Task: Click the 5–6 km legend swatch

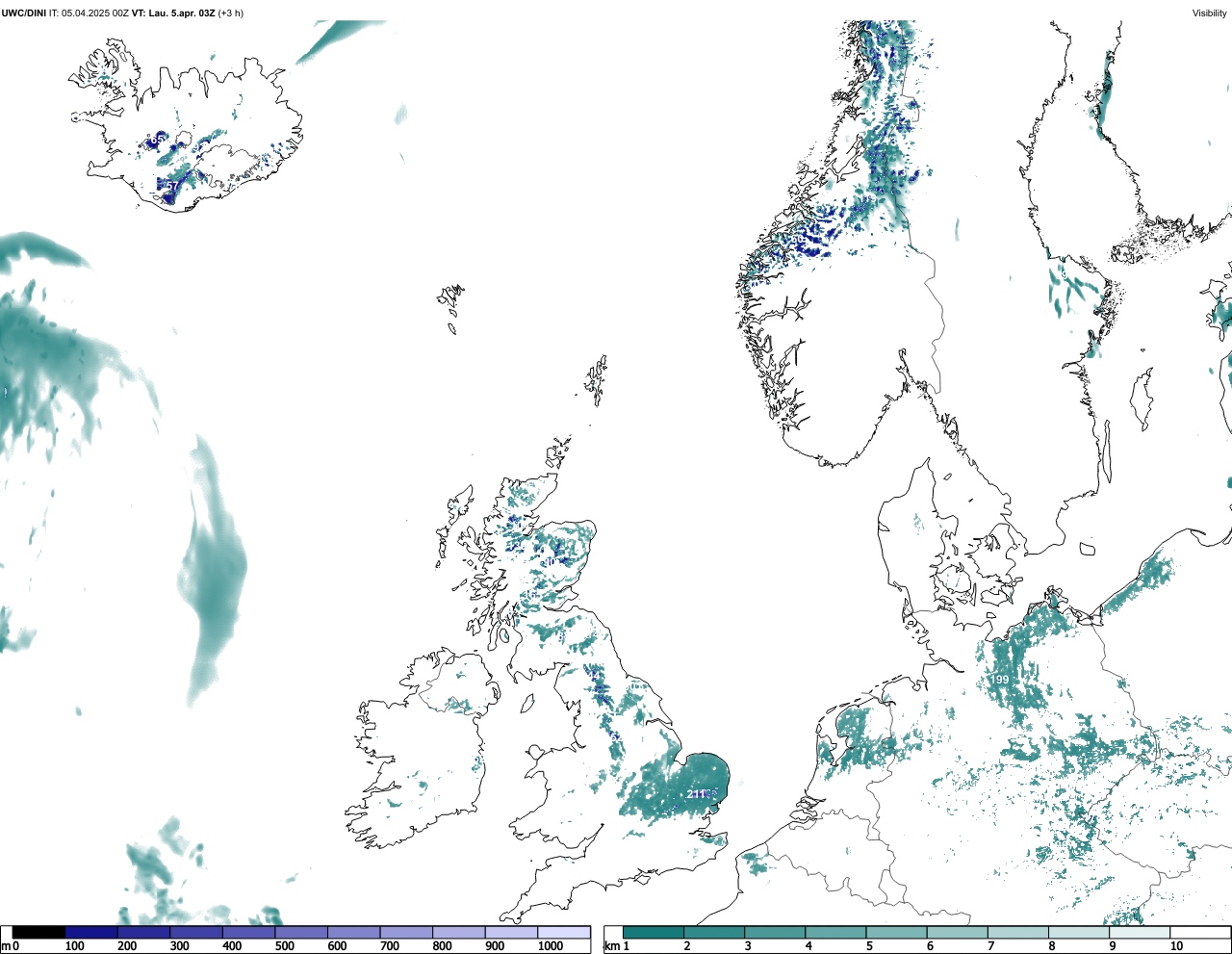Action: pyautogui.click(x=896, y=933)
